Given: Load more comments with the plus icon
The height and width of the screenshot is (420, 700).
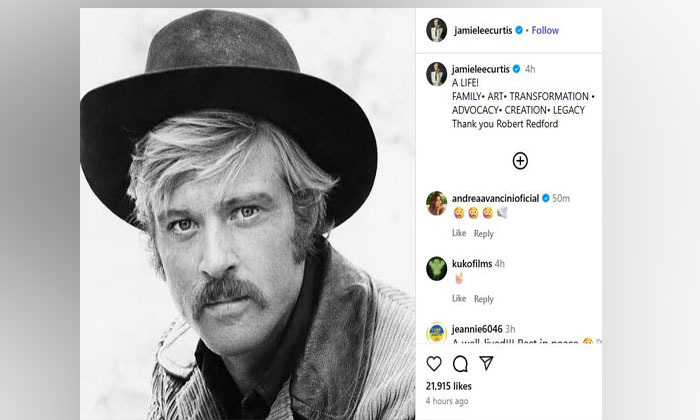Looking at the screenshot, I should coord(520,161).
